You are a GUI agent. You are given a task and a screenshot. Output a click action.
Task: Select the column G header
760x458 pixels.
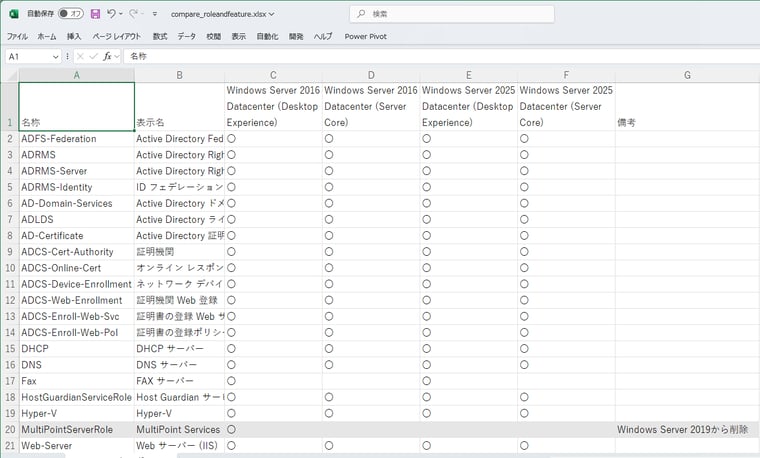click(687, 75)
